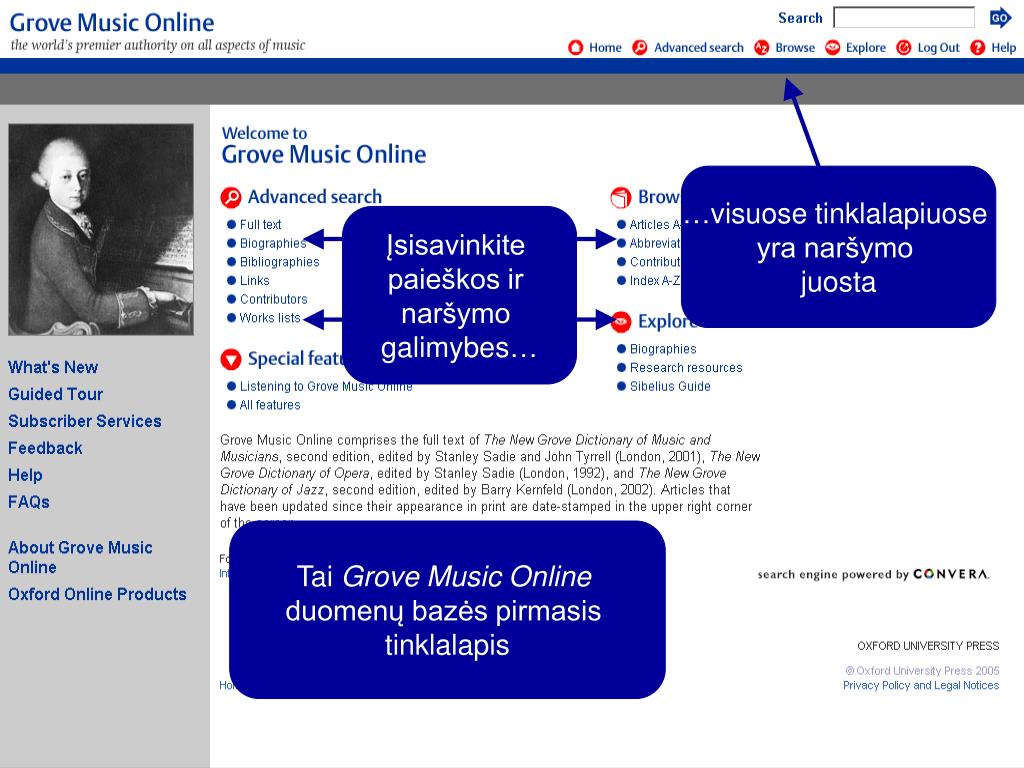Screen dimensions: 1024x768
Task: Open the FAQs sidebar link
Action: (29, 502)
